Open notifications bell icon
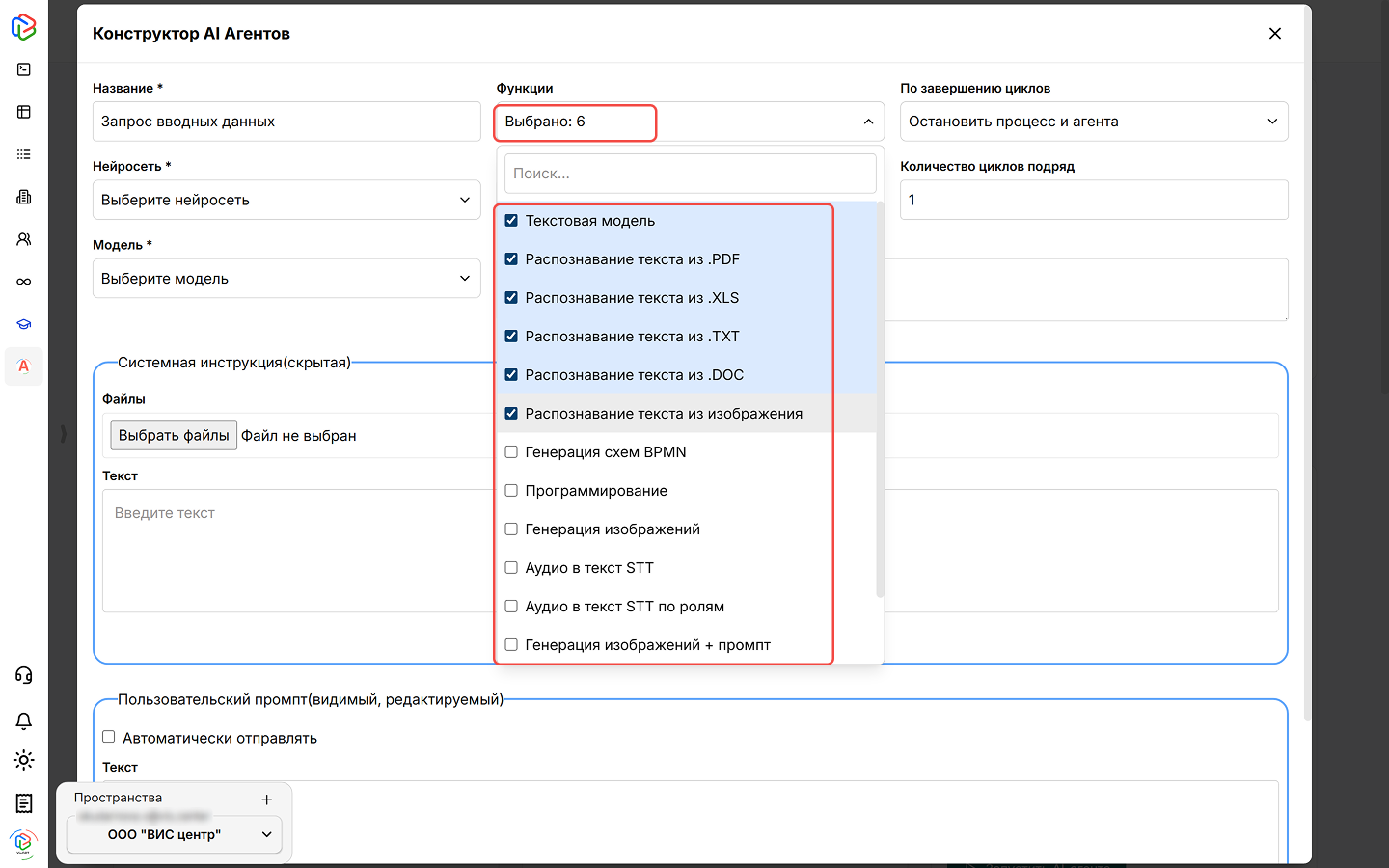The image size is (1389, 868). [x=24, y=720]
